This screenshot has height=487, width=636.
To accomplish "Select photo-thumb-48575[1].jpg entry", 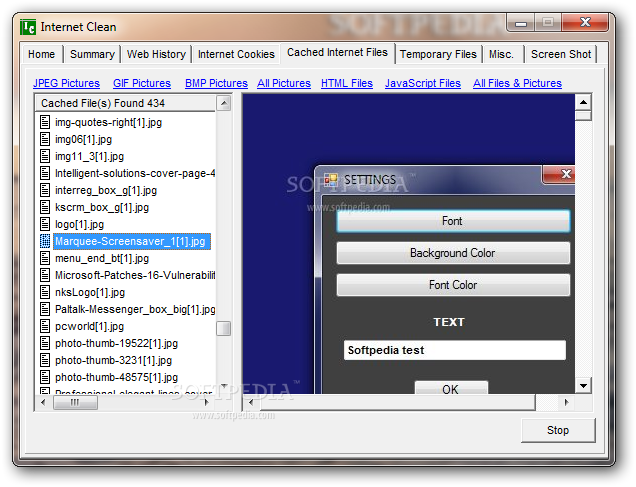I will [x=116, y=378].
